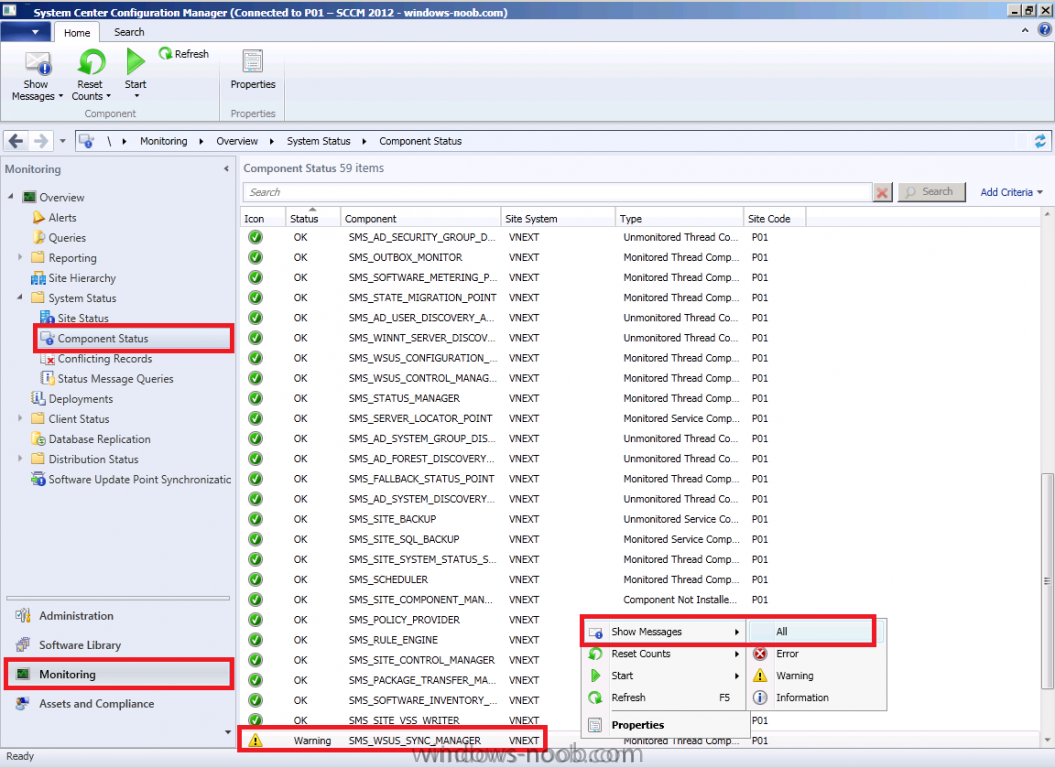This screenshot has height=768, width=1055.
Task: Clear the search with the red X
Action: pyautogui.click(x=882, y=193)
